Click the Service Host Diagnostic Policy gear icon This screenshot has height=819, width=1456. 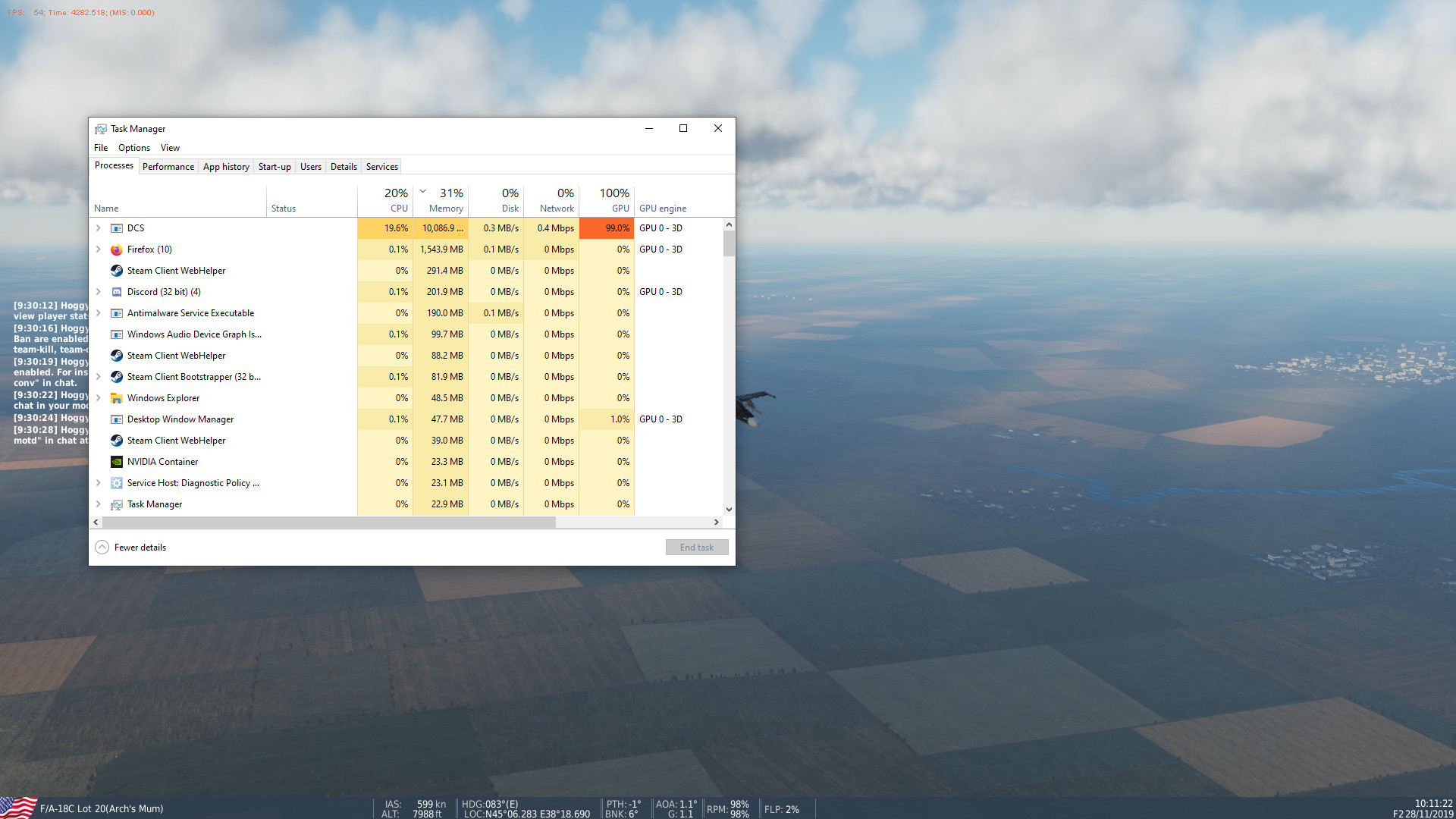pyautogui.click(x=116, y=483)
